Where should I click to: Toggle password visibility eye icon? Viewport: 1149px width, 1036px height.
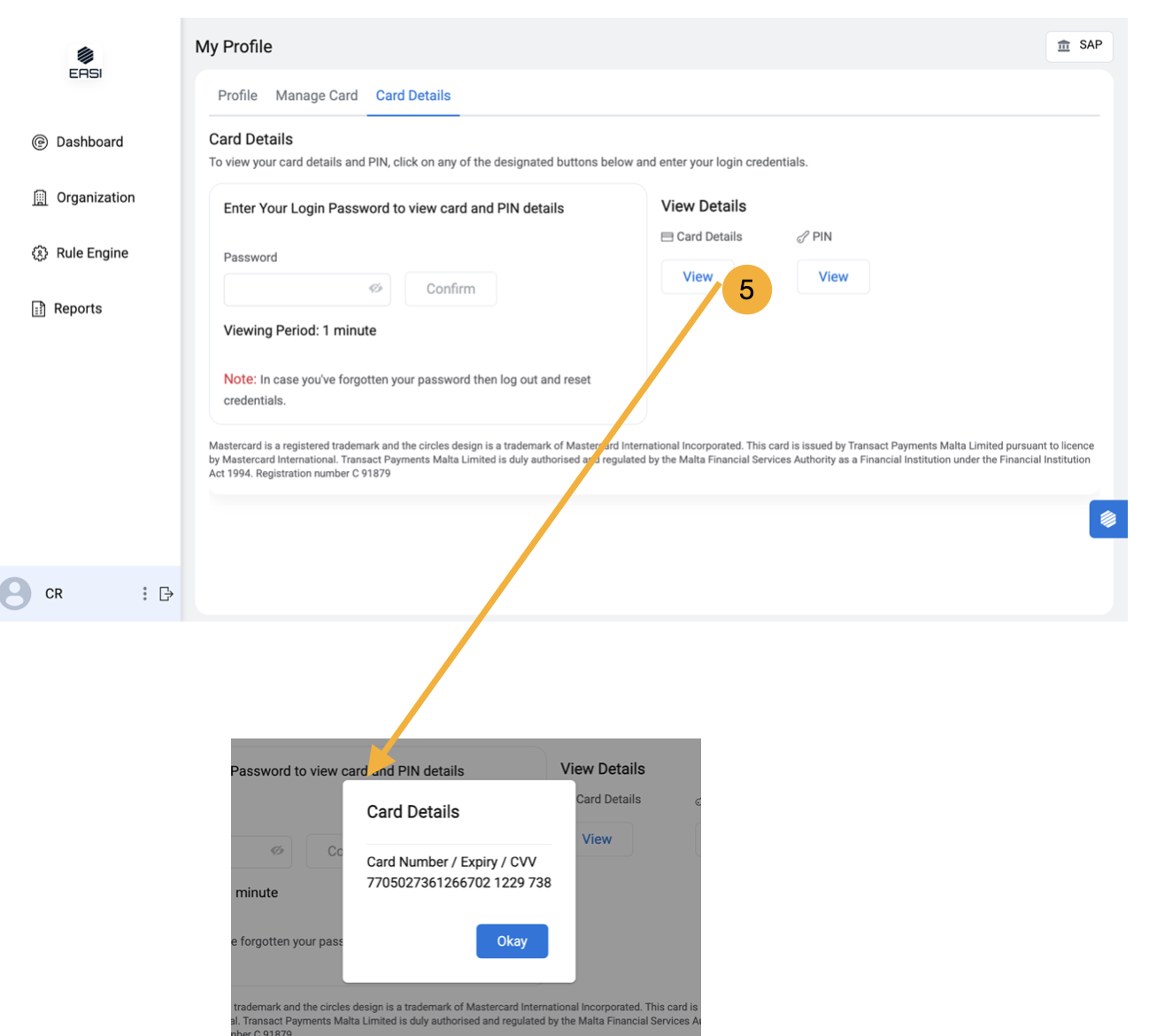click(x=375, y=289)
